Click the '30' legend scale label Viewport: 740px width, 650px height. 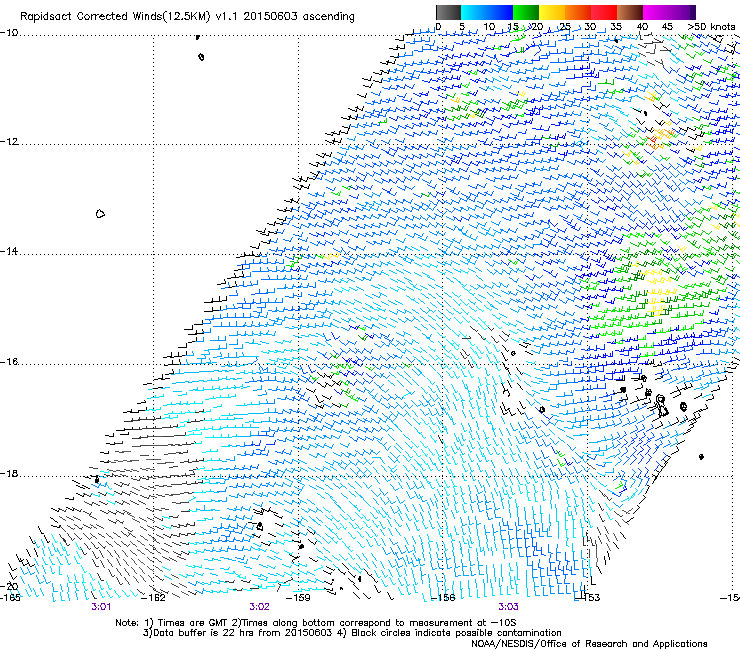(590, 27)
